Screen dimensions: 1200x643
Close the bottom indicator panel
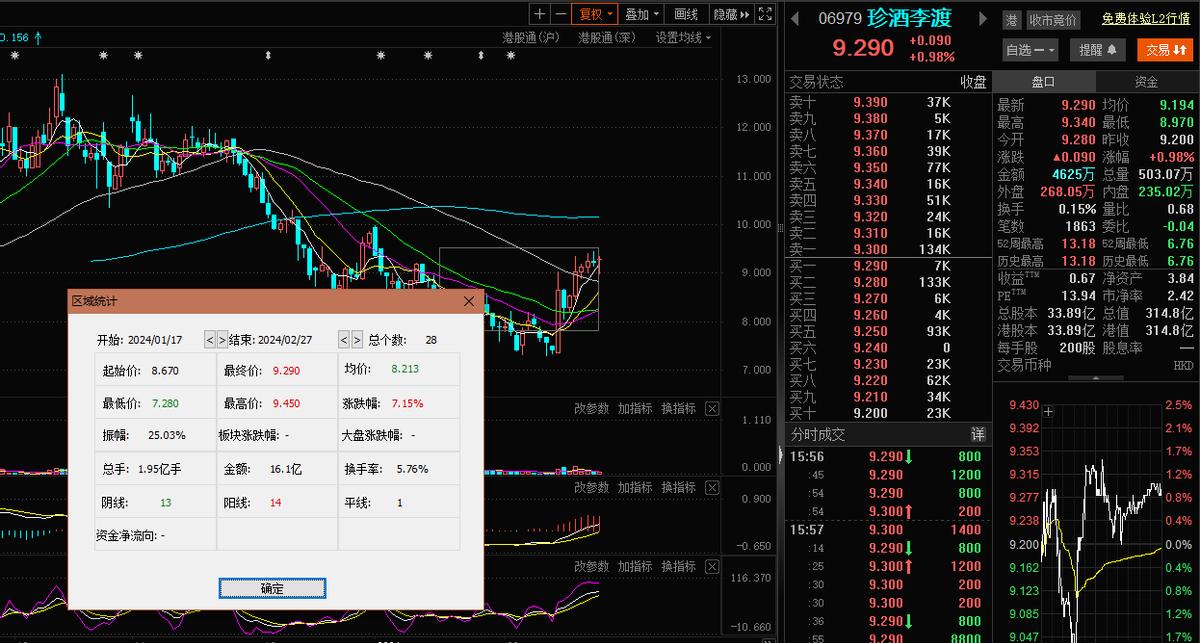712,566
